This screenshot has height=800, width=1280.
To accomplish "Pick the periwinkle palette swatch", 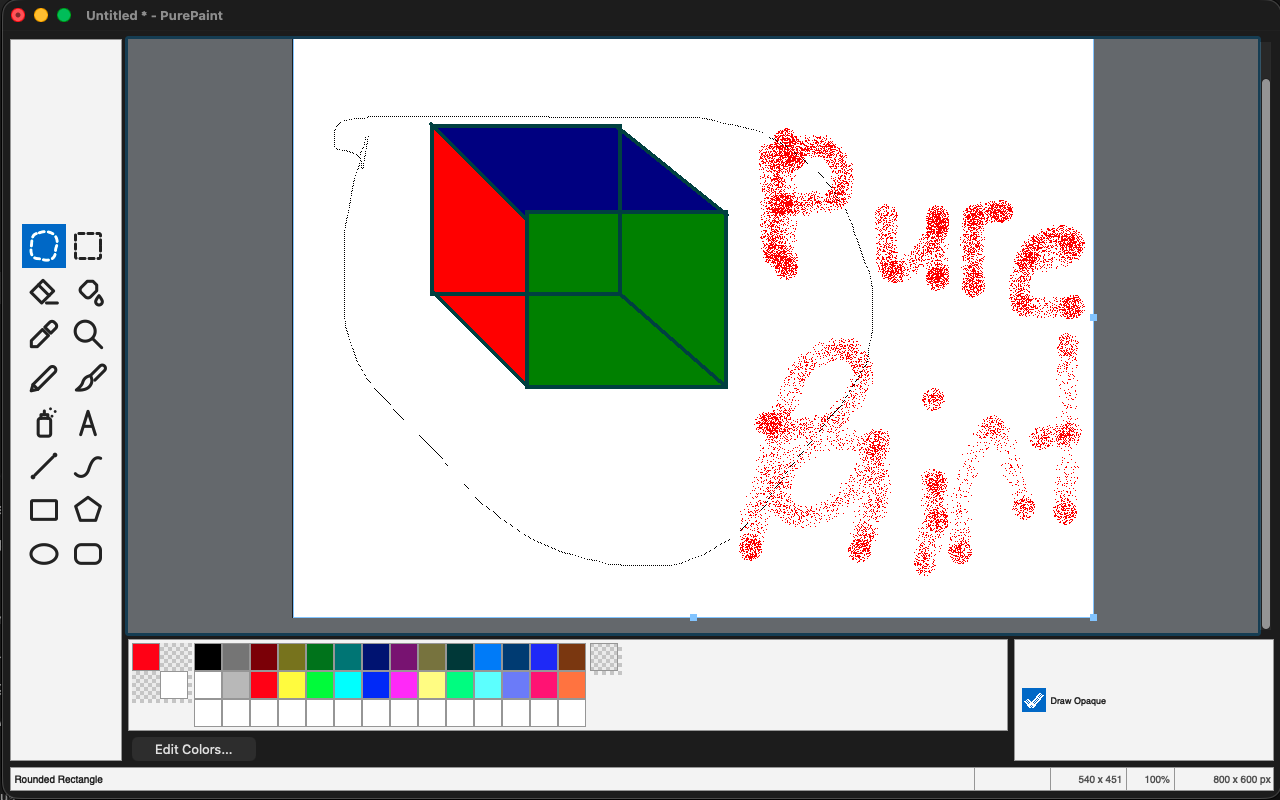I will (516, 685).
